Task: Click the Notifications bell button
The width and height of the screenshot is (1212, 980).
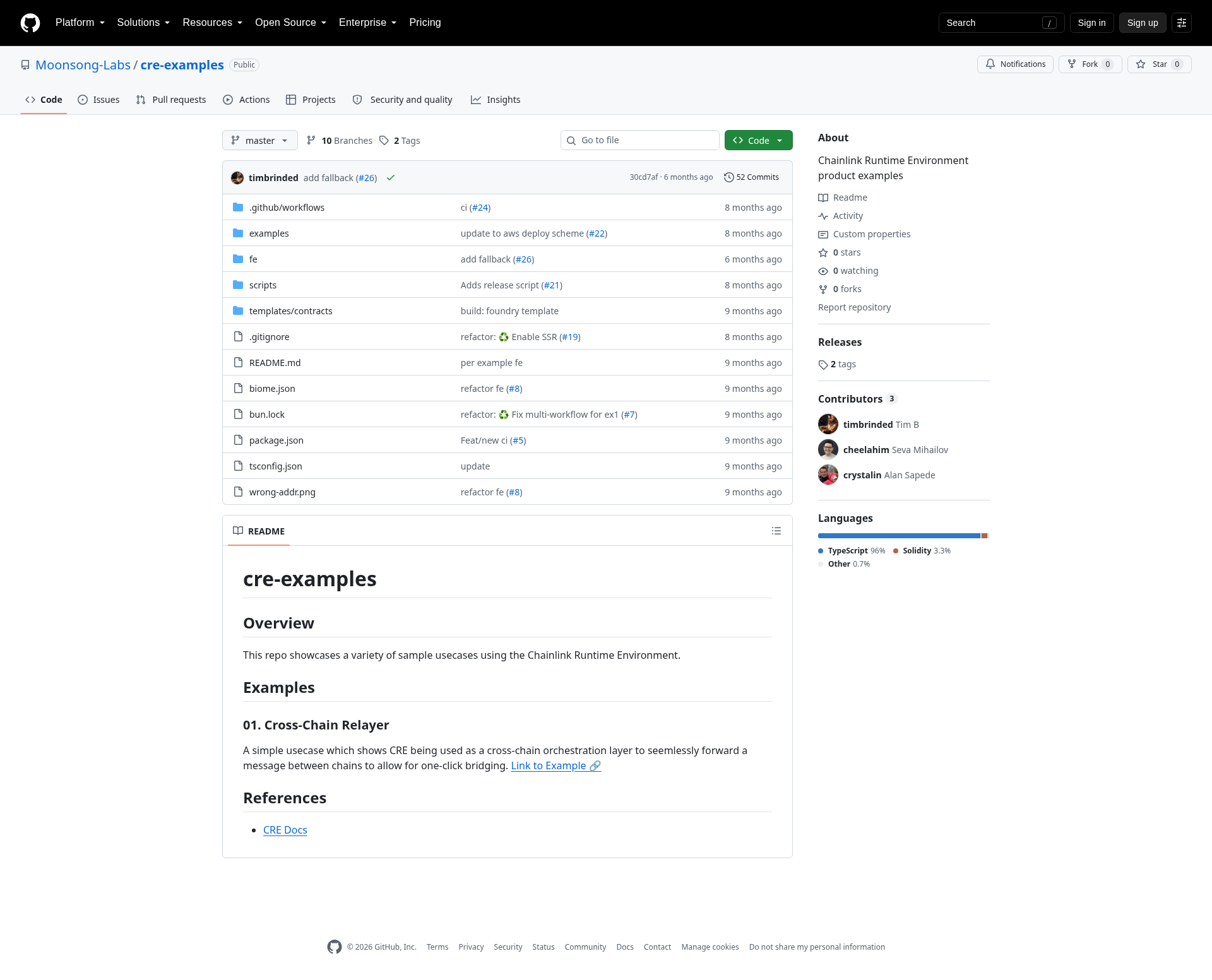Action: [1015, 64]
